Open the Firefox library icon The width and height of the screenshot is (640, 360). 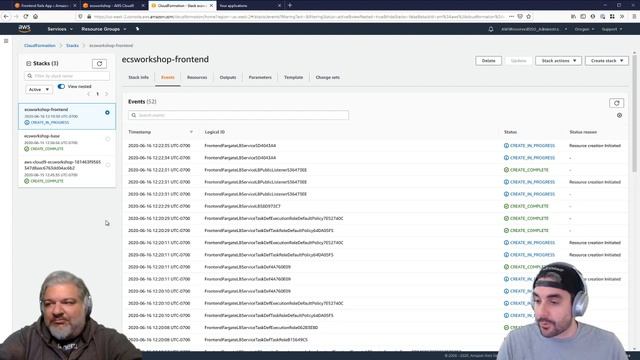pyautogui.click(x=573, y=16)
